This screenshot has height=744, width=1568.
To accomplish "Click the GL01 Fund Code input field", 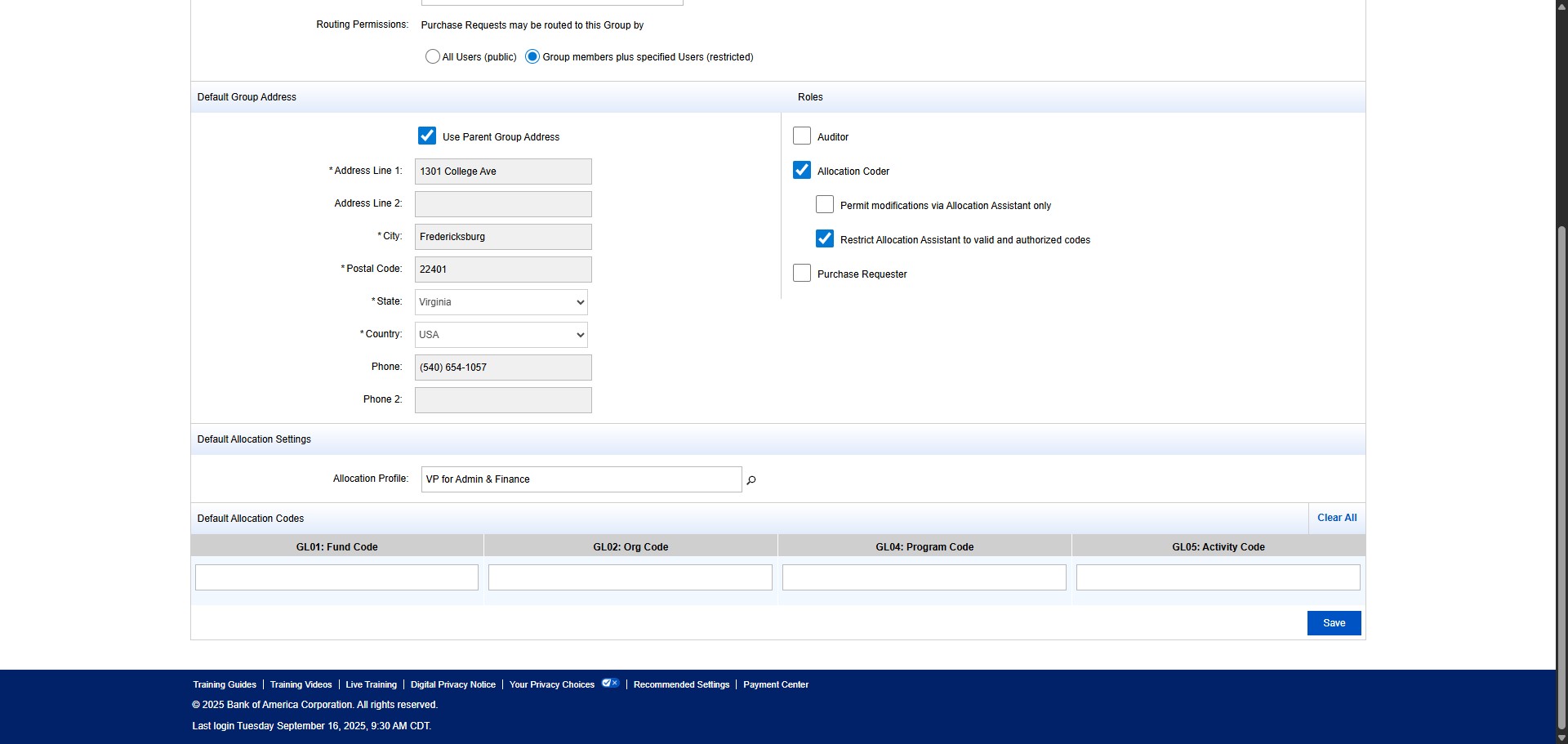I will (336, 577).
